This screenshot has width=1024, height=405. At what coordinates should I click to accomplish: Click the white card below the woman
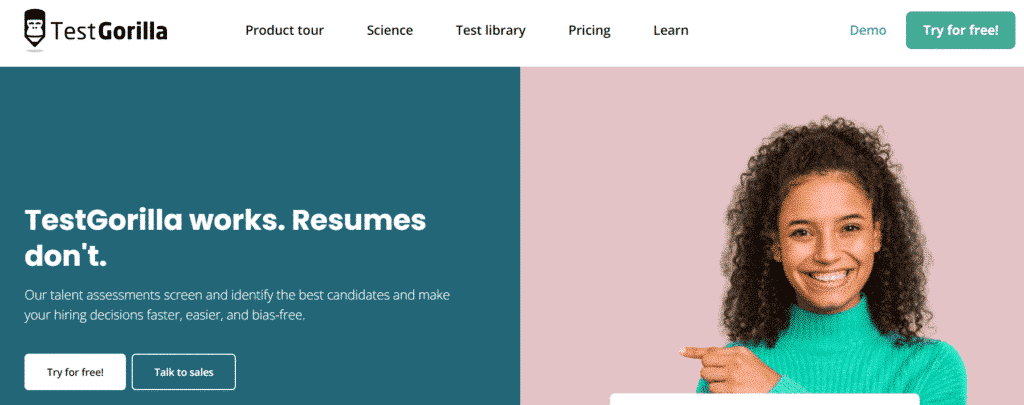765,399
